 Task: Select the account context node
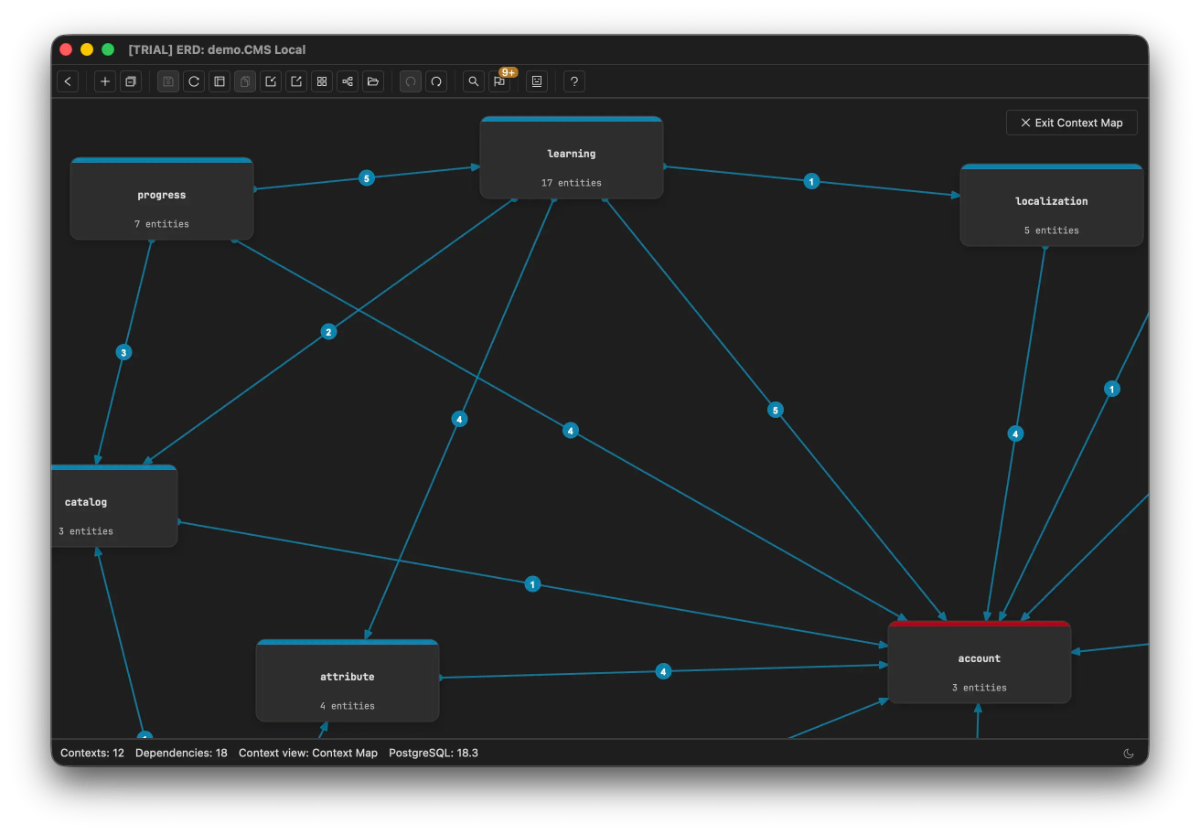pos(979,661)
